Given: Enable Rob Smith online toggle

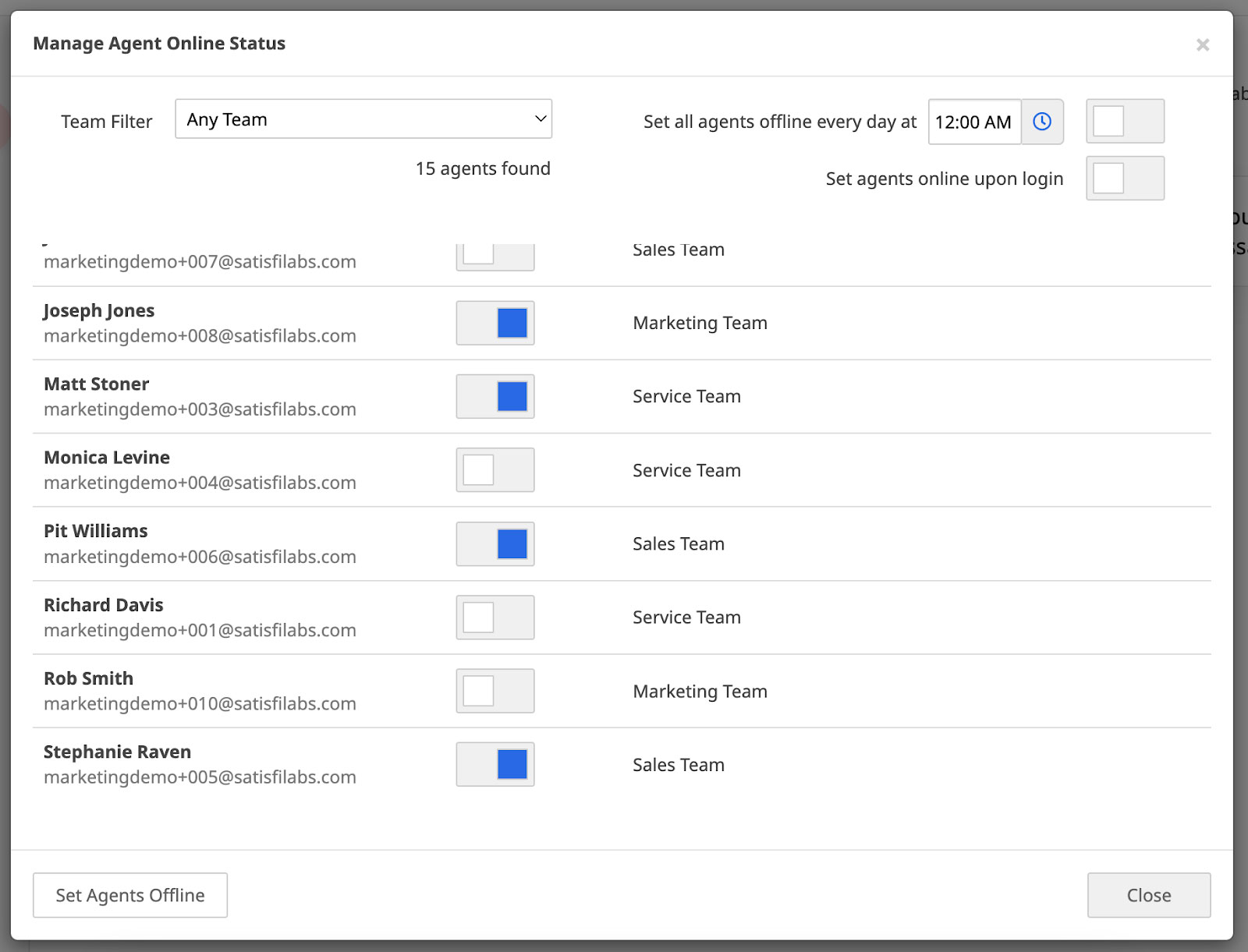Looking at the screenshot, I should pos(495,691).
